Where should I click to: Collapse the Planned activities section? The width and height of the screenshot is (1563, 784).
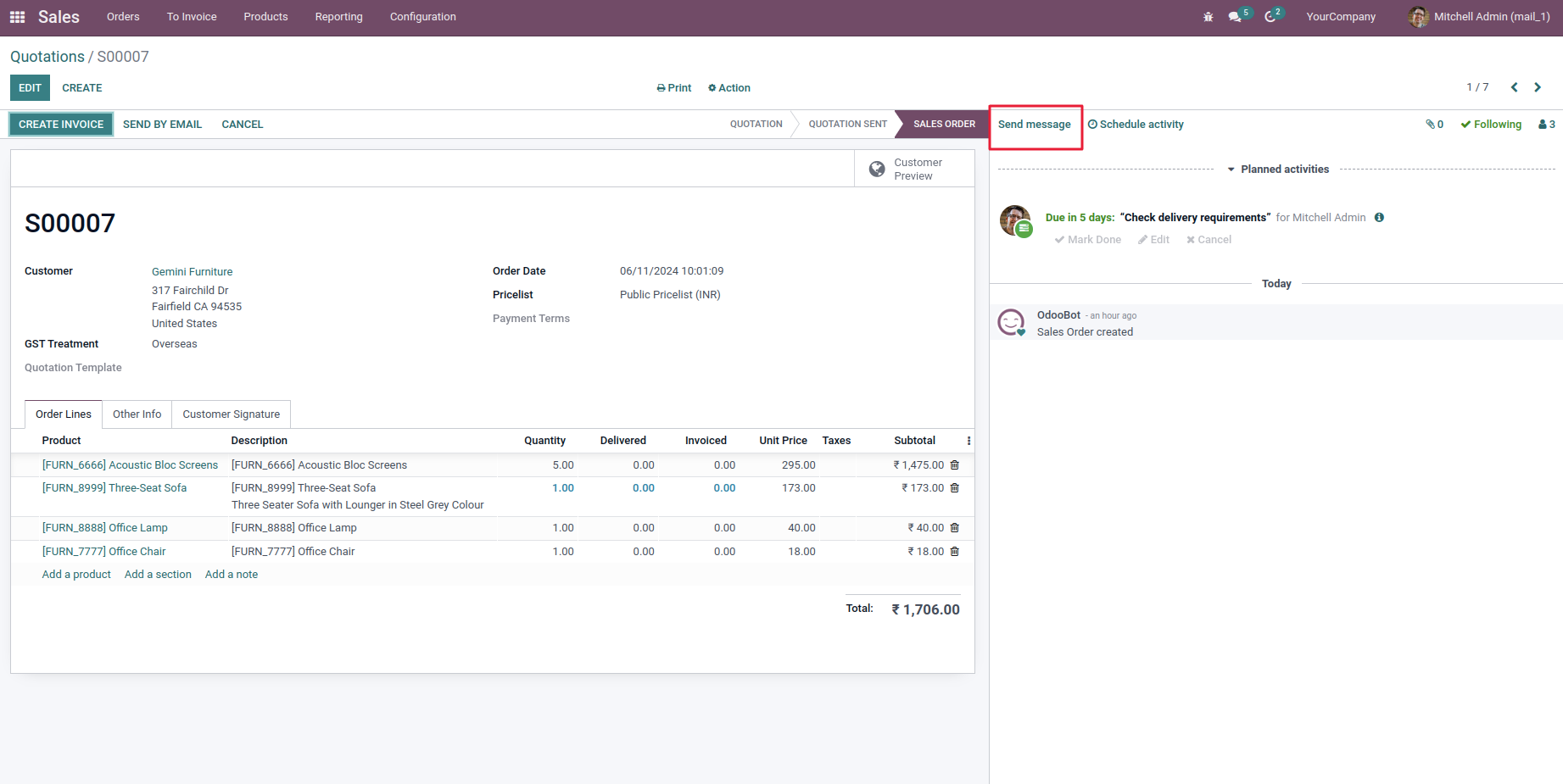1278,170
